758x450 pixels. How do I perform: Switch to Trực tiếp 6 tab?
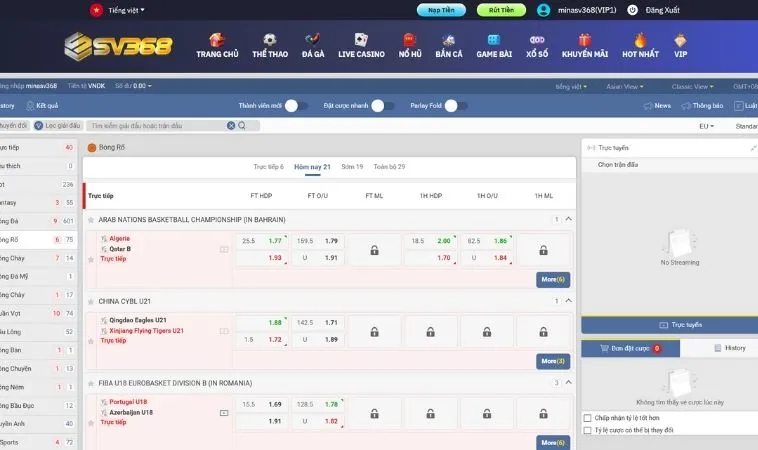(268, 167)
